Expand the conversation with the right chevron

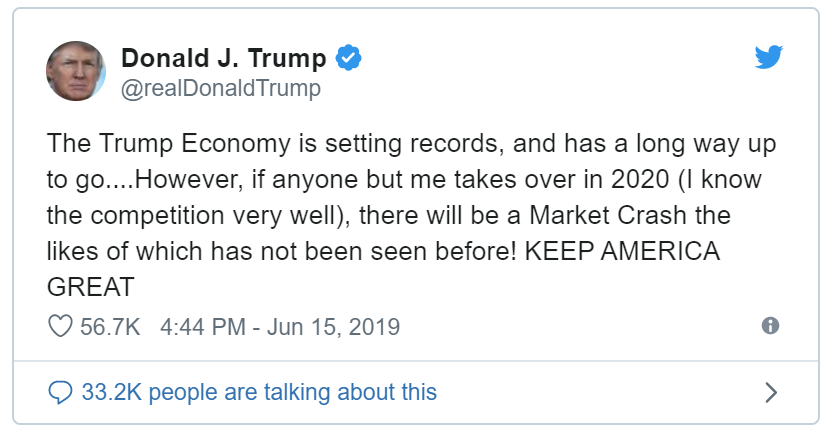[770, 391]
